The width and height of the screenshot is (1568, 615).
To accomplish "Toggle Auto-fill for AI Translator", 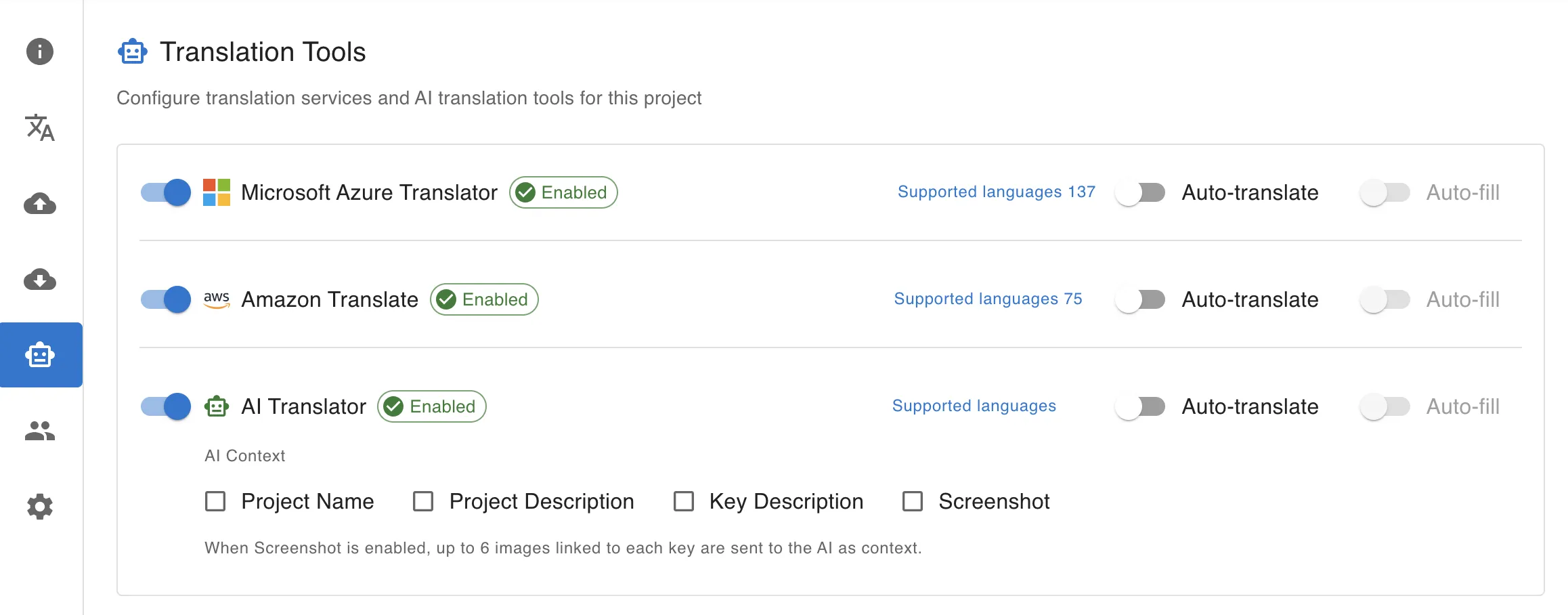I will [x=1385, y=406].
